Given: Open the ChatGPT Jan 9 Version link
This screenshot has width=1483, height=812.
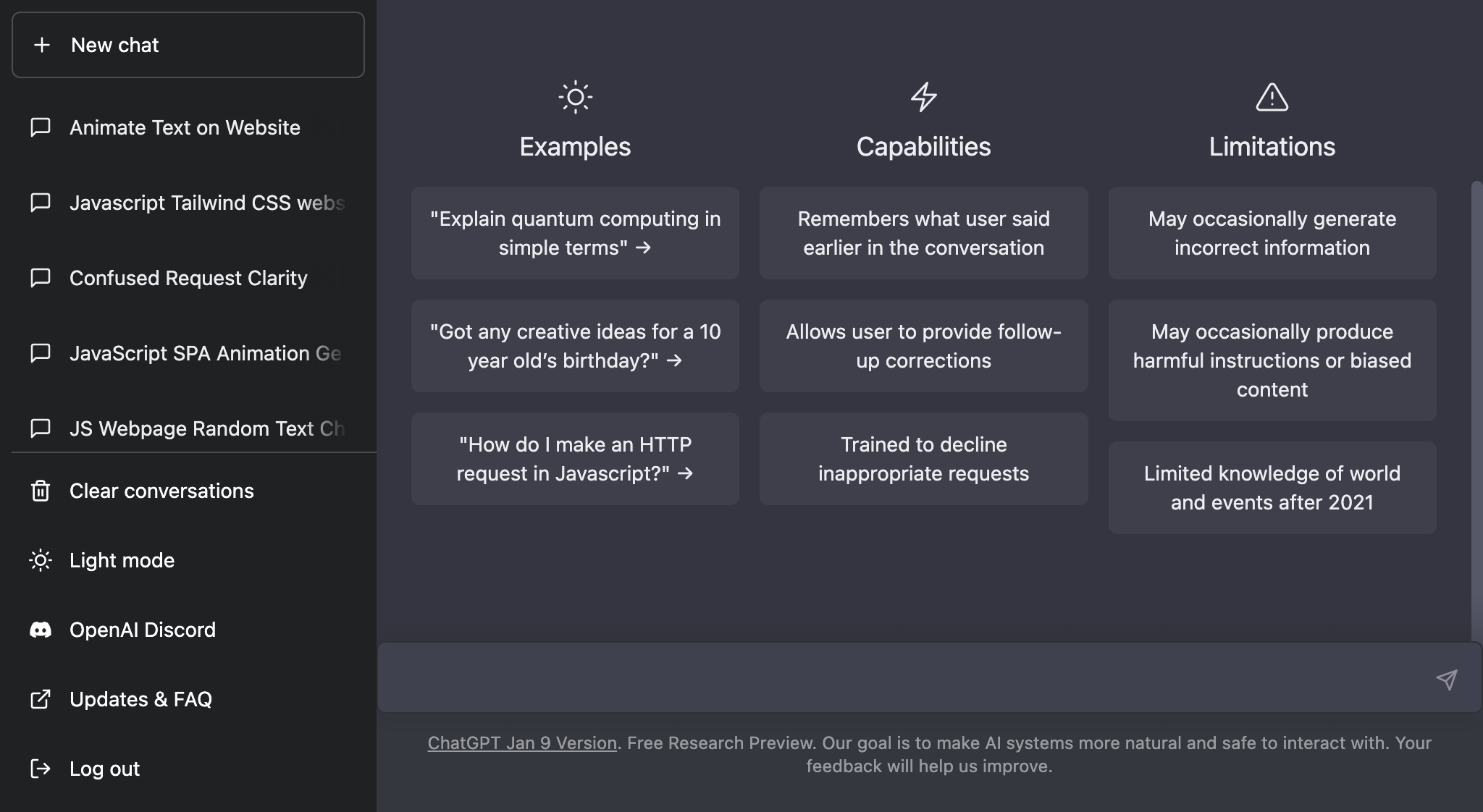Looking at the screenshot, I should pyautogui.click(x=522, y=743).
